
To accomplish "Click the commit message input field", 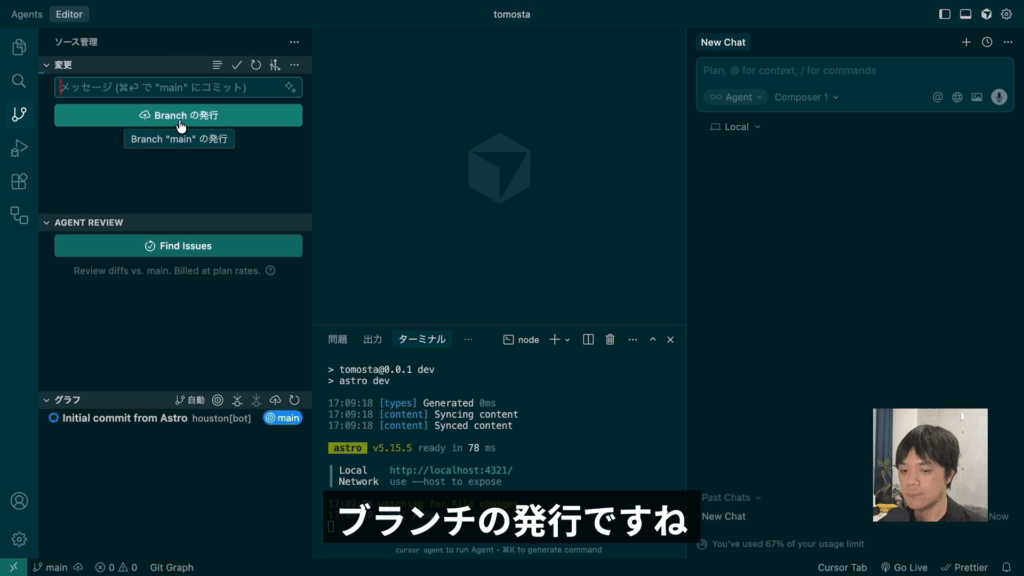I will coord(170,87).
